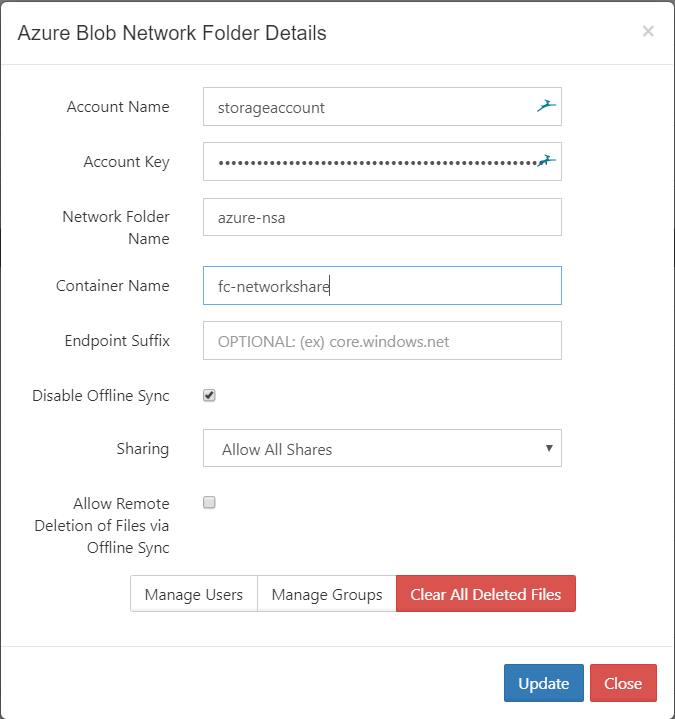Click the Azure Blob Network Folder Details title
675x719 pixels.
pos(172,33)
